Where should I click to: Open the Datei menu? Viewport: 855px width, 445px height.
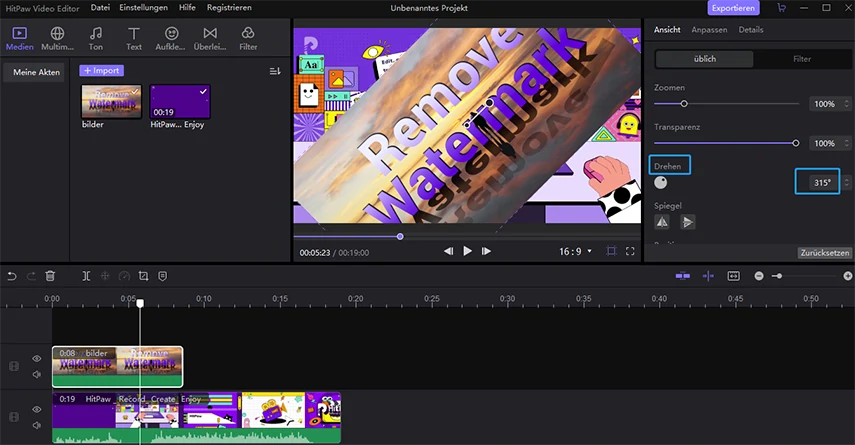point(100,8)
